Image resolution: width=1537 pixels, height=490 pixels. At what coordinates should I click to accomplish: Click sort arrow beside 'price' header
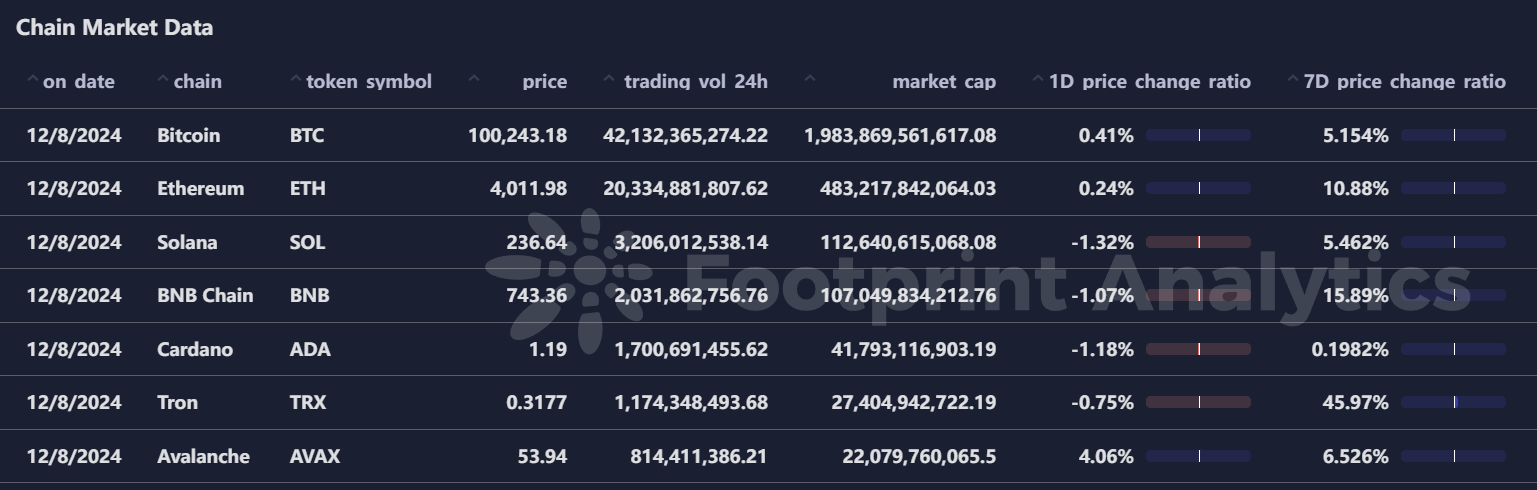click(474, 80)
